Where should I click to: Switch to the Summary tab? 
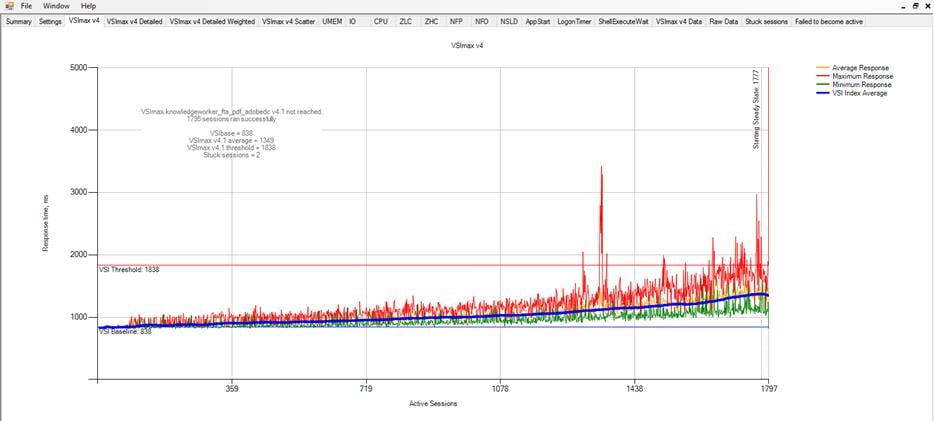(x=18, y=21)
